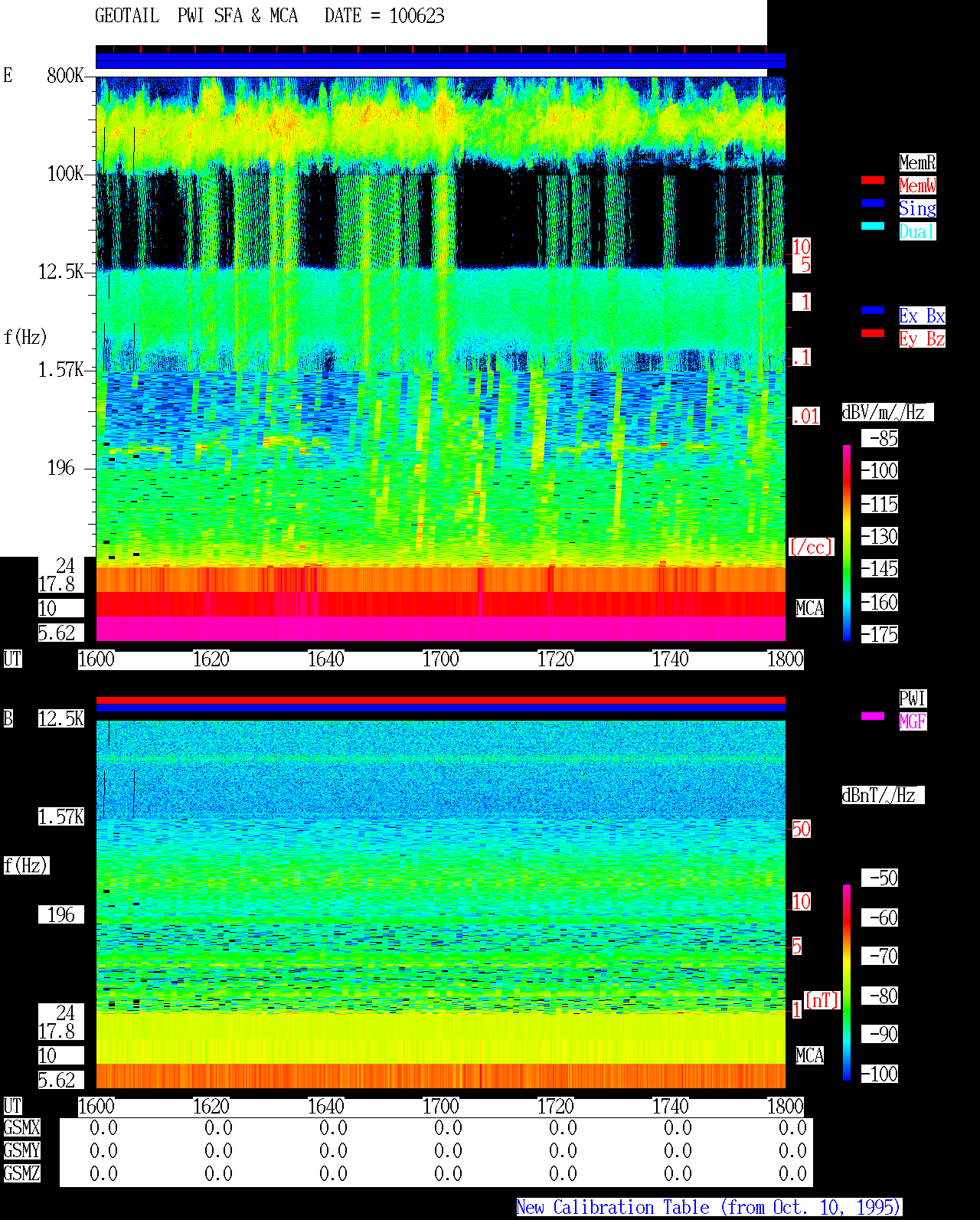This screenshot has height=1220, width=980.
Task: Click the blue status bar above the E spectrogram
Action: pyautogui.click(x=440, y=61)
